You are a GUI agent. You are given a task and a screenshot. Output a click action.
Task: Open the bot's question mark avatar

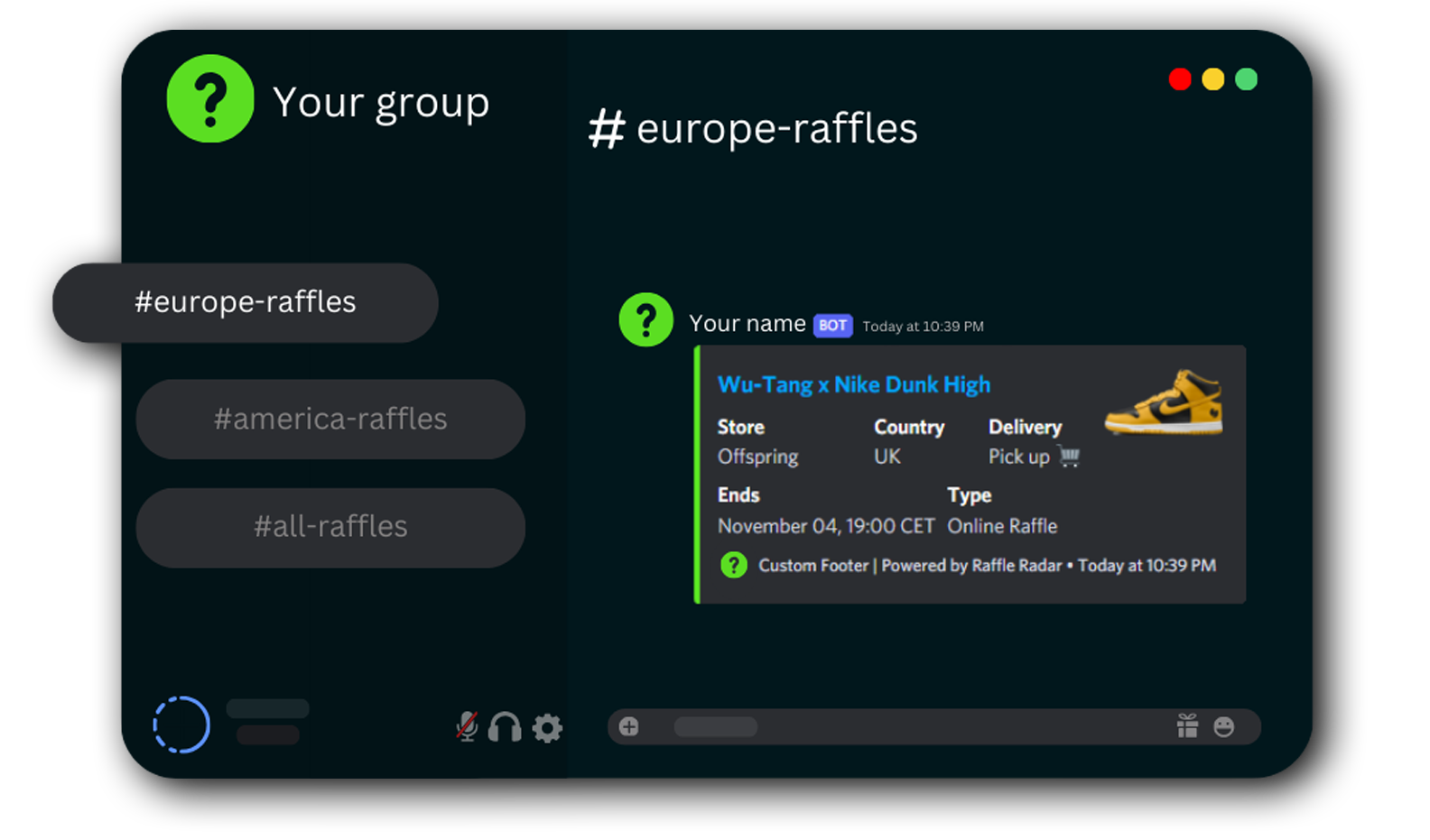645,319
